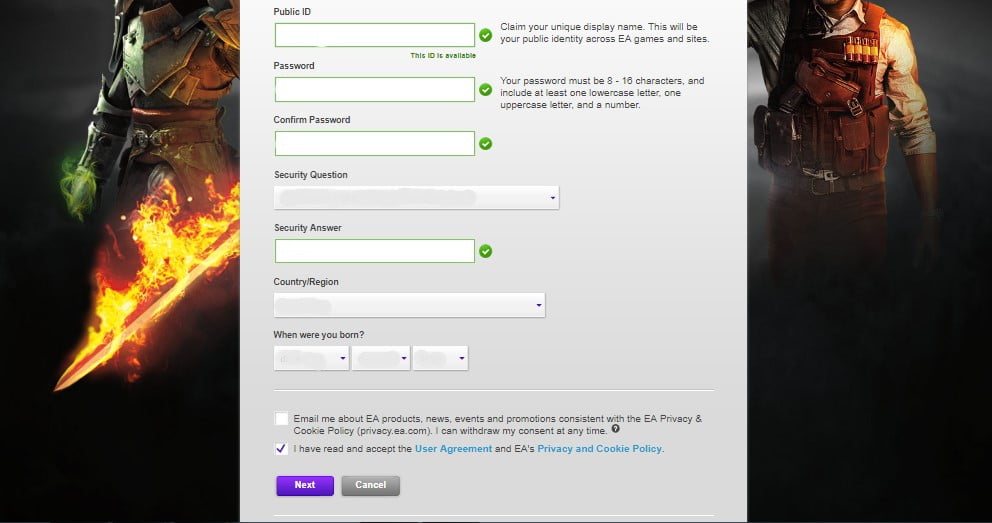Click the 'When were you born?' label
992x523 pixels.
319,335
